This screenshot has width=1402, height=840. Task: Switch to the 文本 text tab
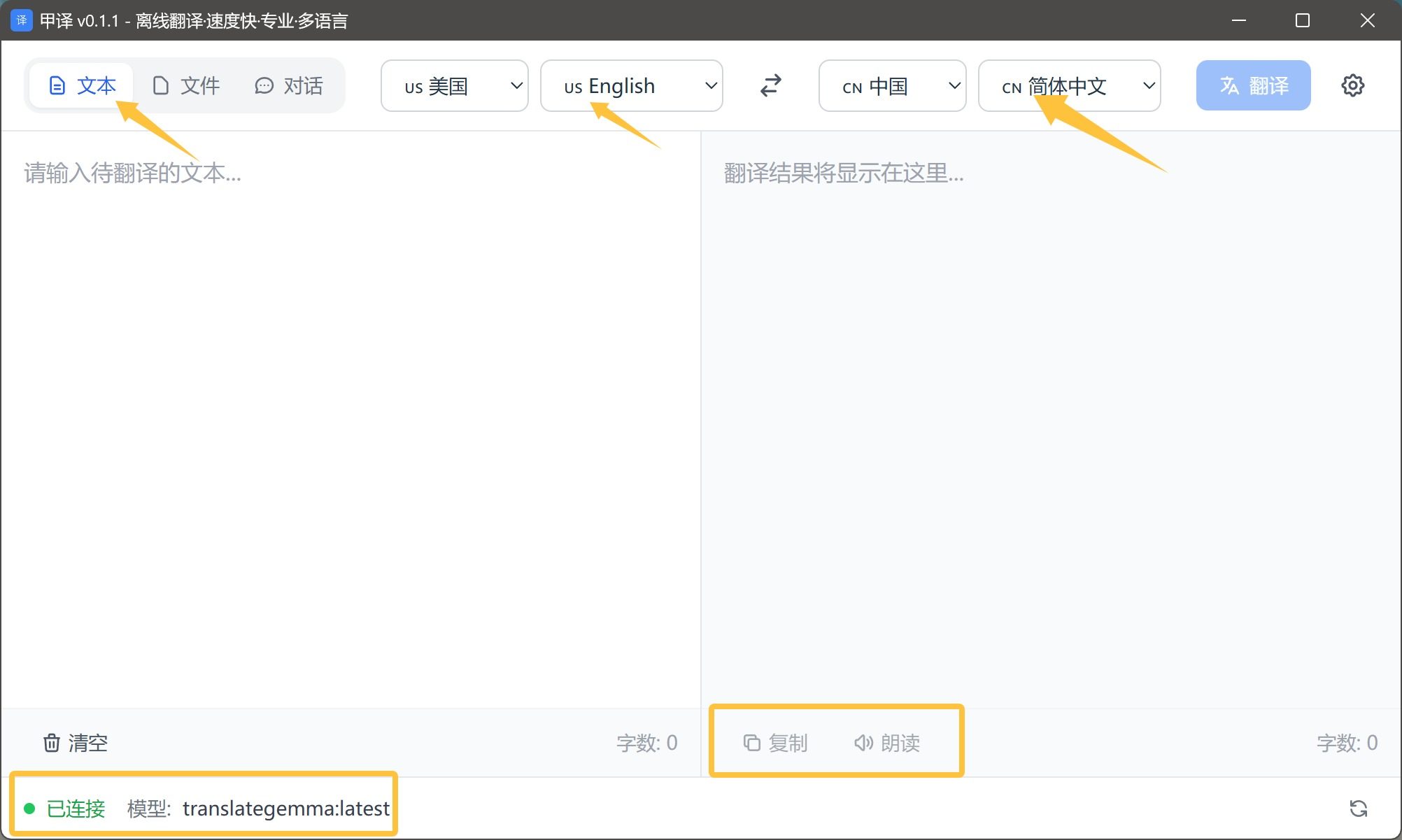click(82, 86)
